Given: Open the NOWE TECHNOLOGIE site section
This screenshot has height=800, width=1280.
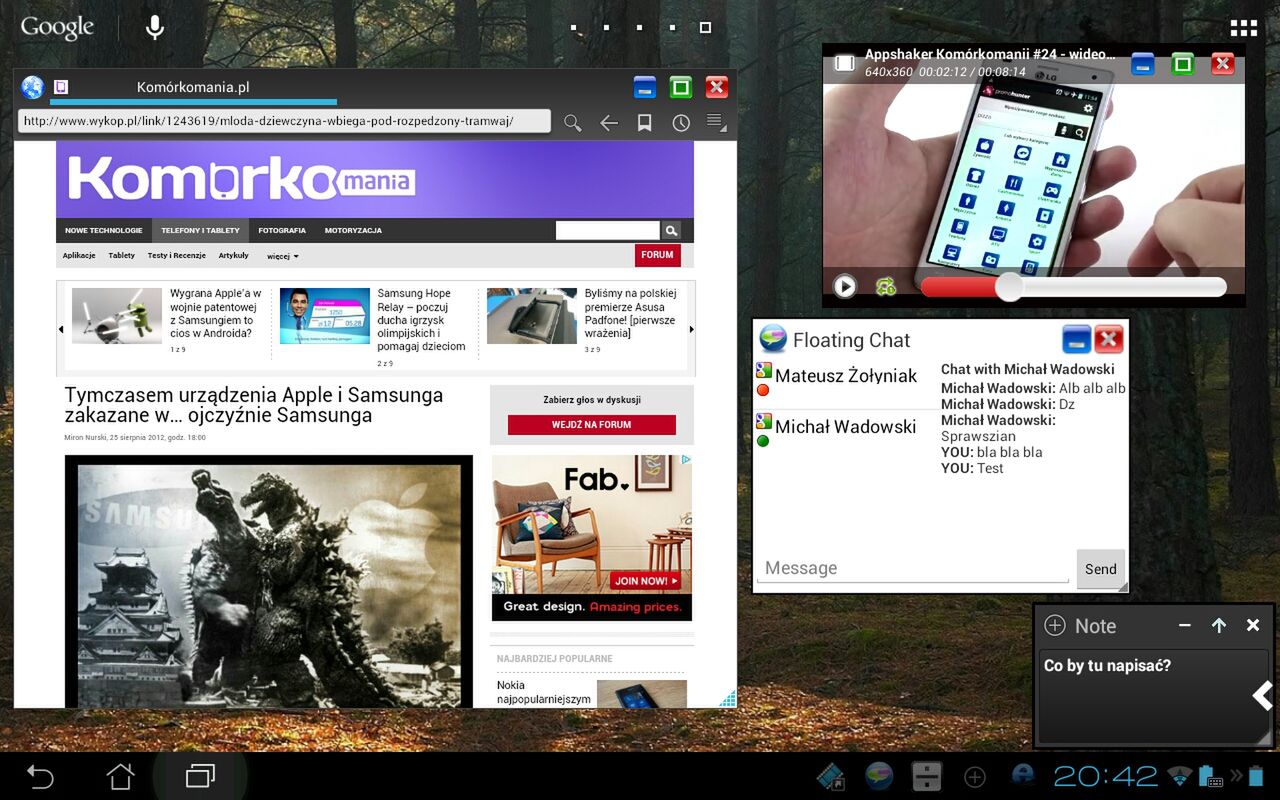Looking at the screenshot, I should pyautogui.click(x=104, y=230).
